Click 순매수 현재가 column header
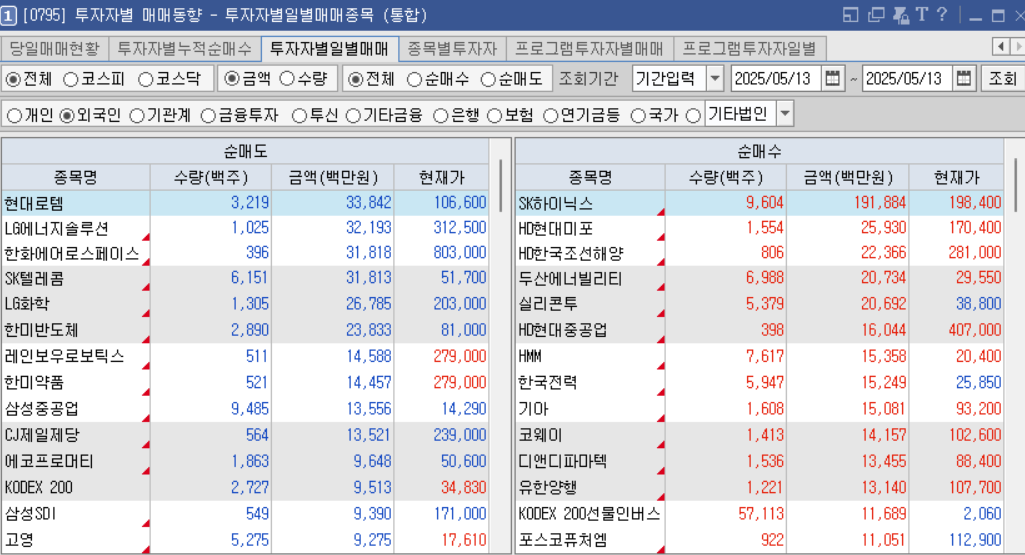This screenshot has width=1025, height=555. 956,177
